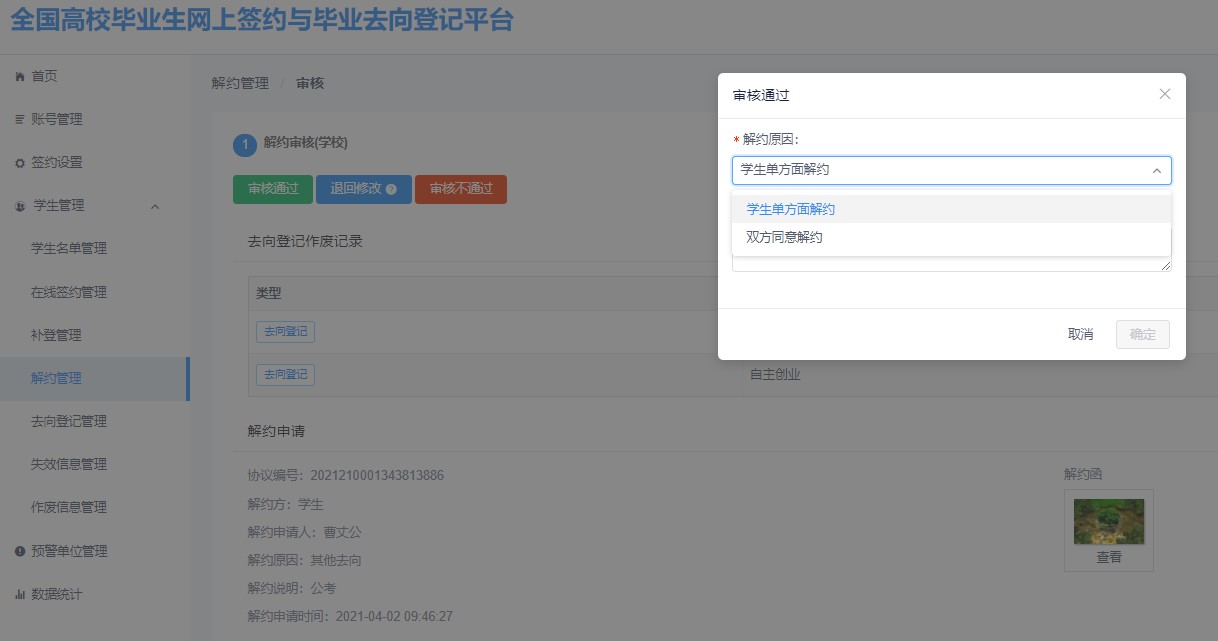Choose 学生单方面解约 from the dropdown list

click(790, 209)
